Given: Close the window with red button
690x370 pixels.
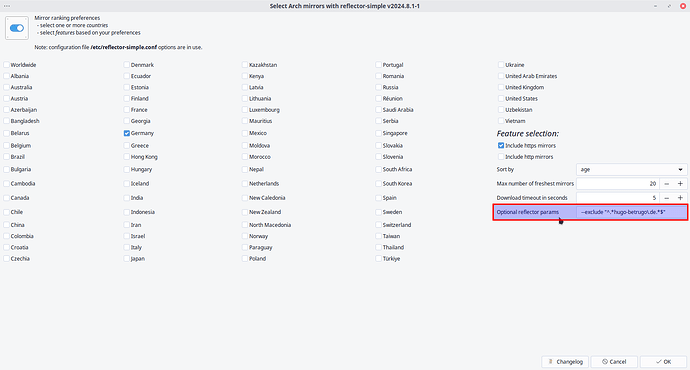Looking at the screenshot, I should pos(683,6).
